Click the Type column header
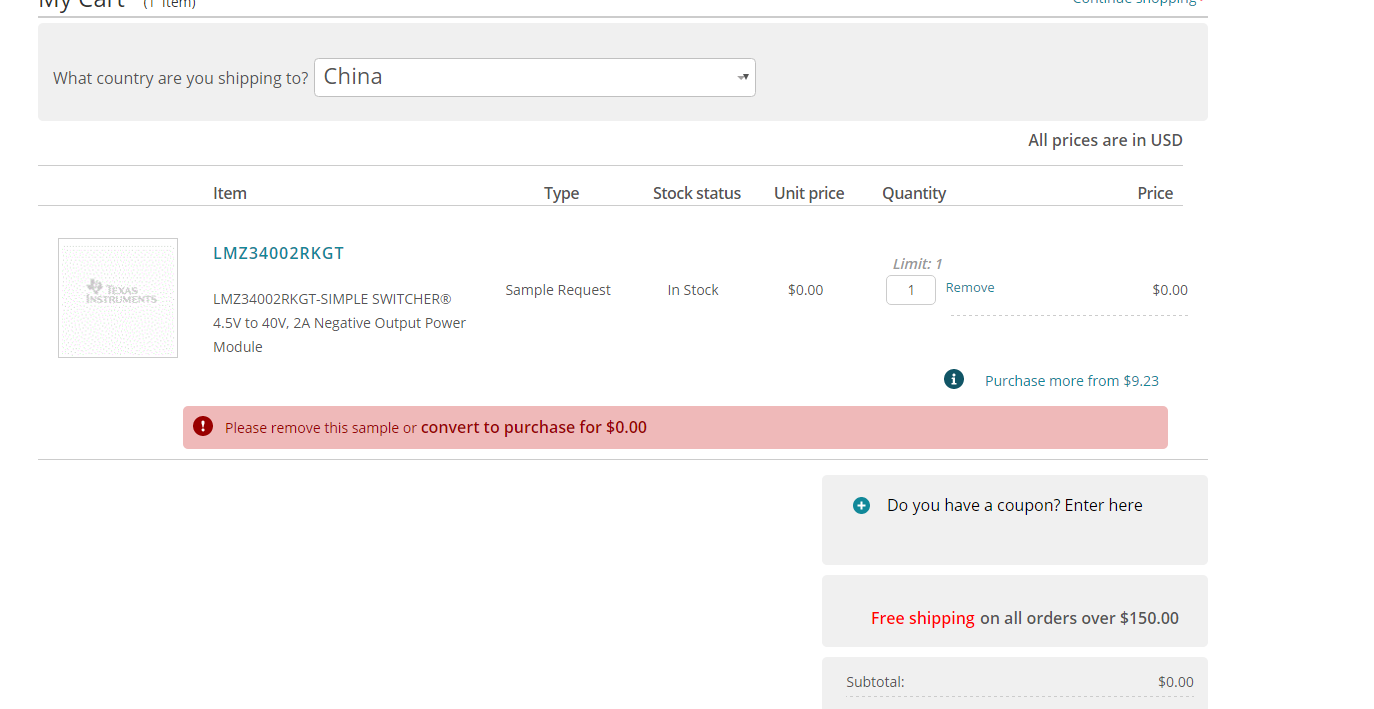Image resolution: width=1374 pixels, height=709 pixels. pyautogui.click(x=562, y=193)
